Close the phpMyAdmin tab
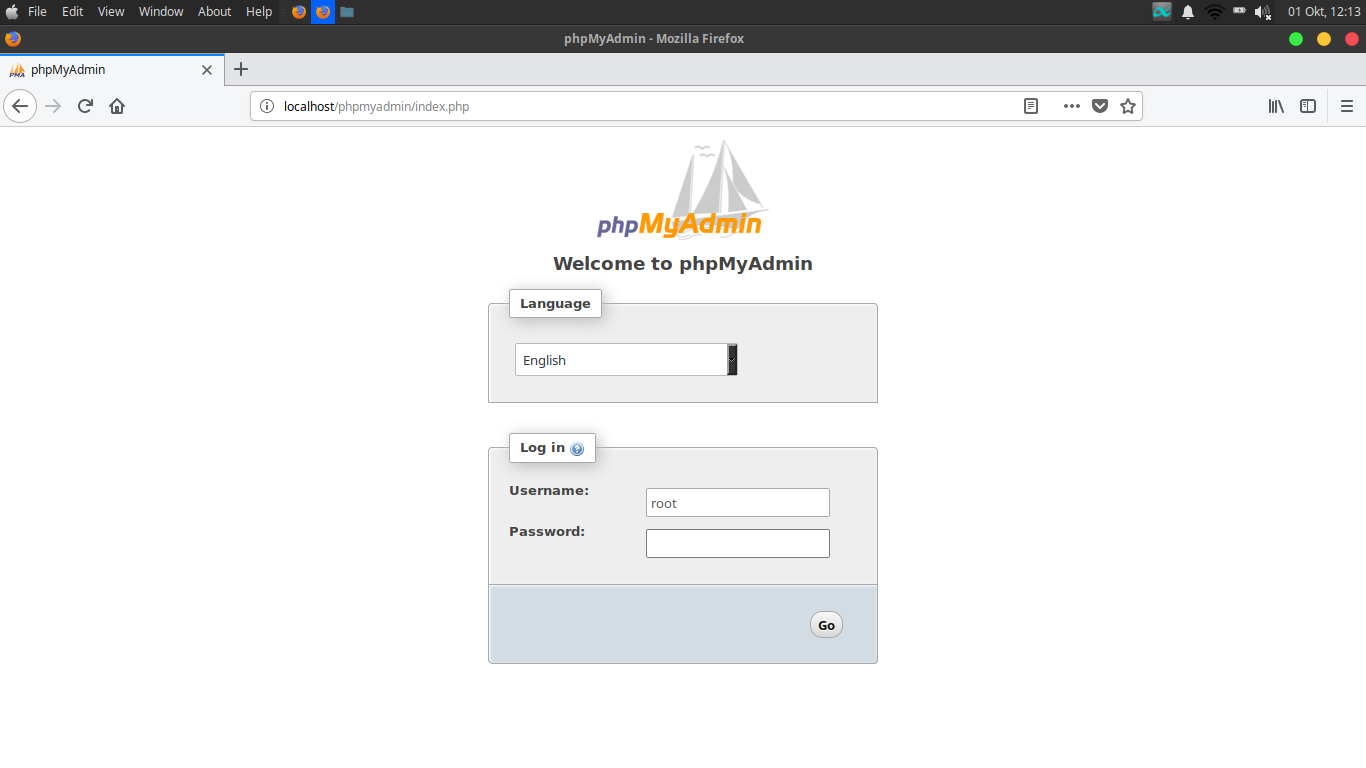This screenshot has height=768, width=1366. [207, 70]
